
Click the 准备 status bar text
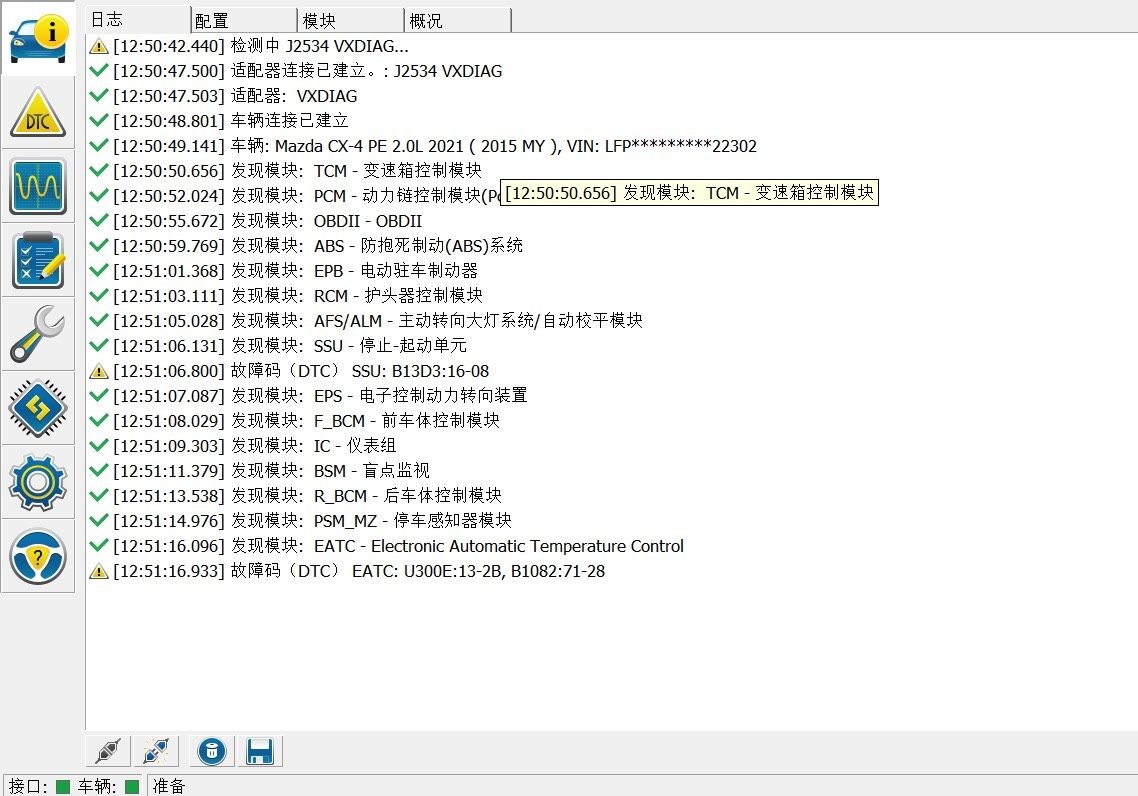tap(169, 787)
